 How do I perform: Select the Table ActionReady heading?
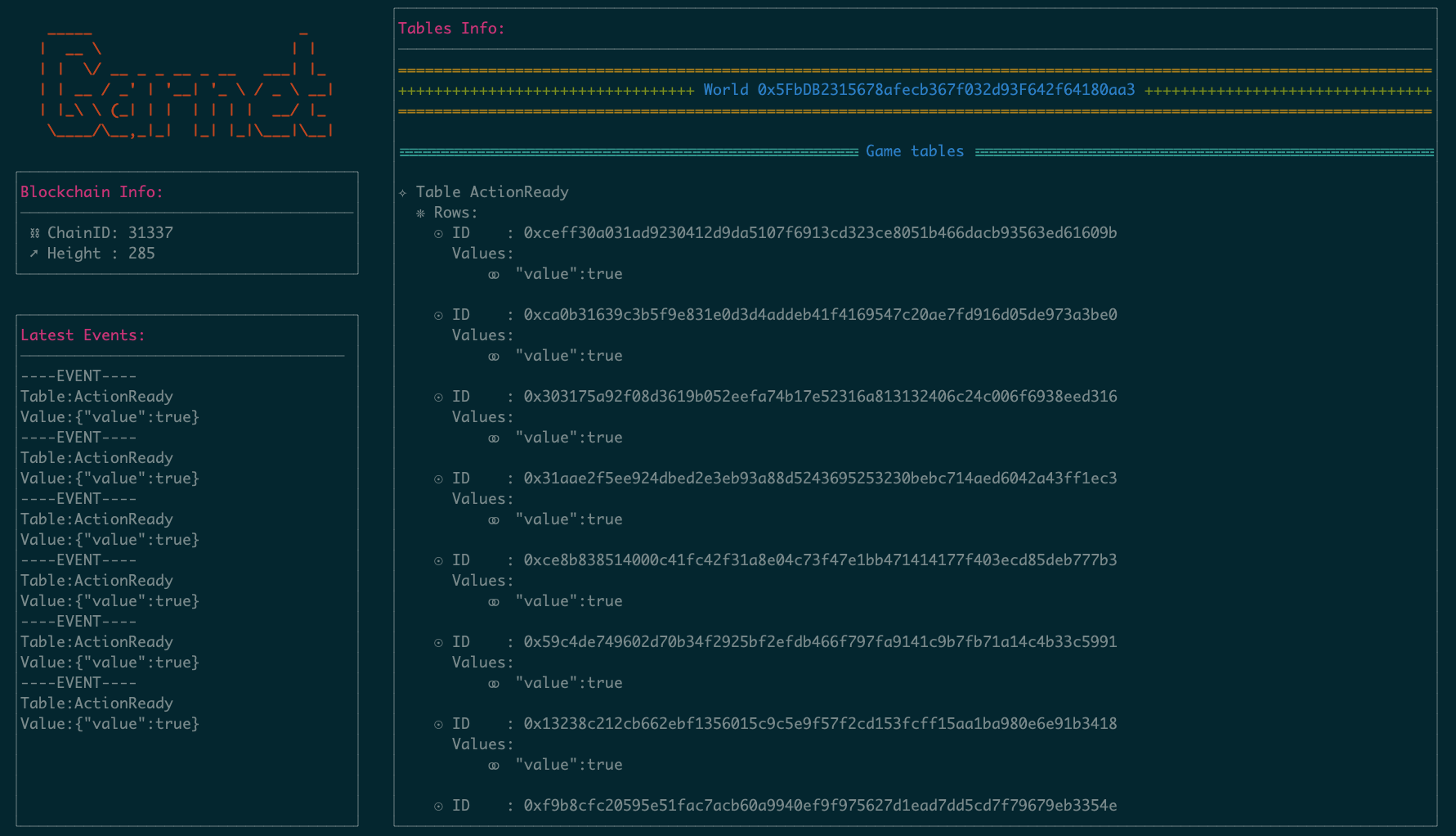[492, 192]
